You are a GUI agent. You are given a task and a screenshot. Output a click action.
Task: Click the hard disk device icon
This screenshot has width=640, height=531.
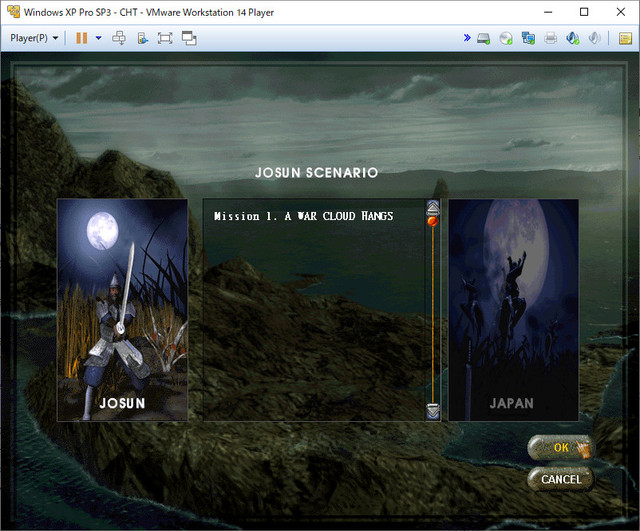[x=484, y=38]
